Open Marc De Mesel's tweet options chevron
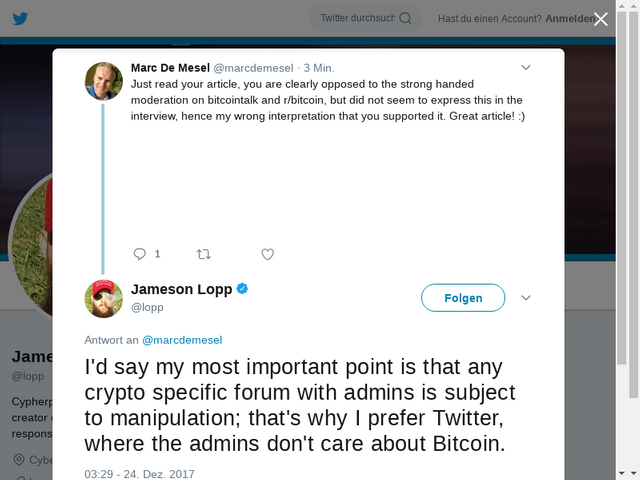Viewport: 640px width, 480px height. [x=527, y=68]
